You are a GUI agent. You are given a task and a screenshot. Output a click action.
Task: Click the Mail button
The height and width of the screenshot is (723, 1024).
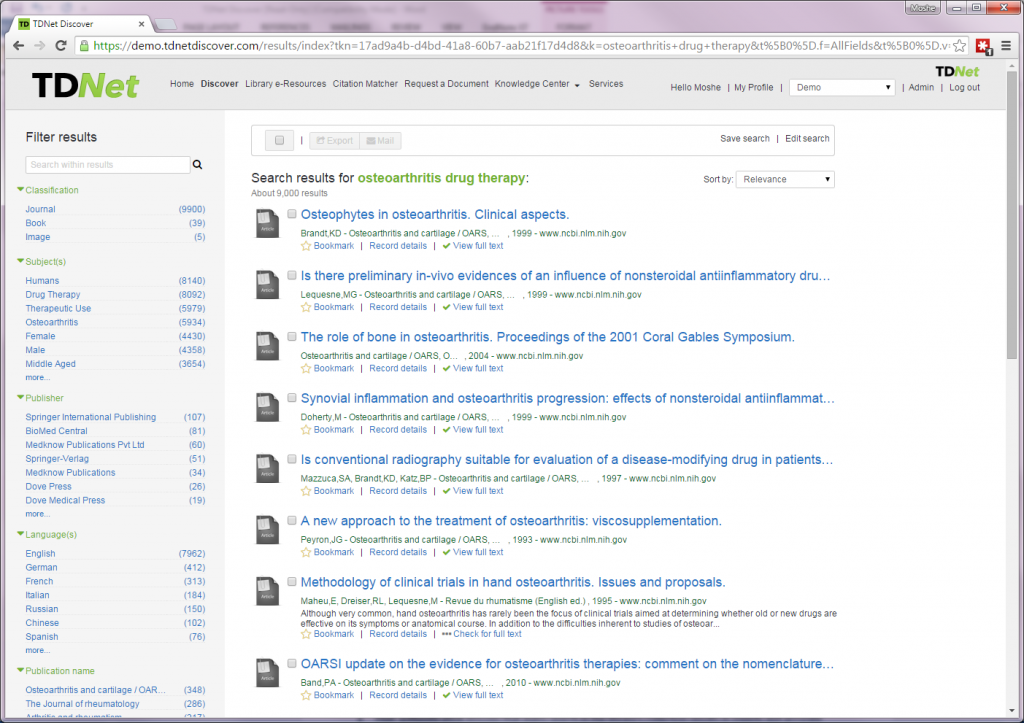(380, 140)
